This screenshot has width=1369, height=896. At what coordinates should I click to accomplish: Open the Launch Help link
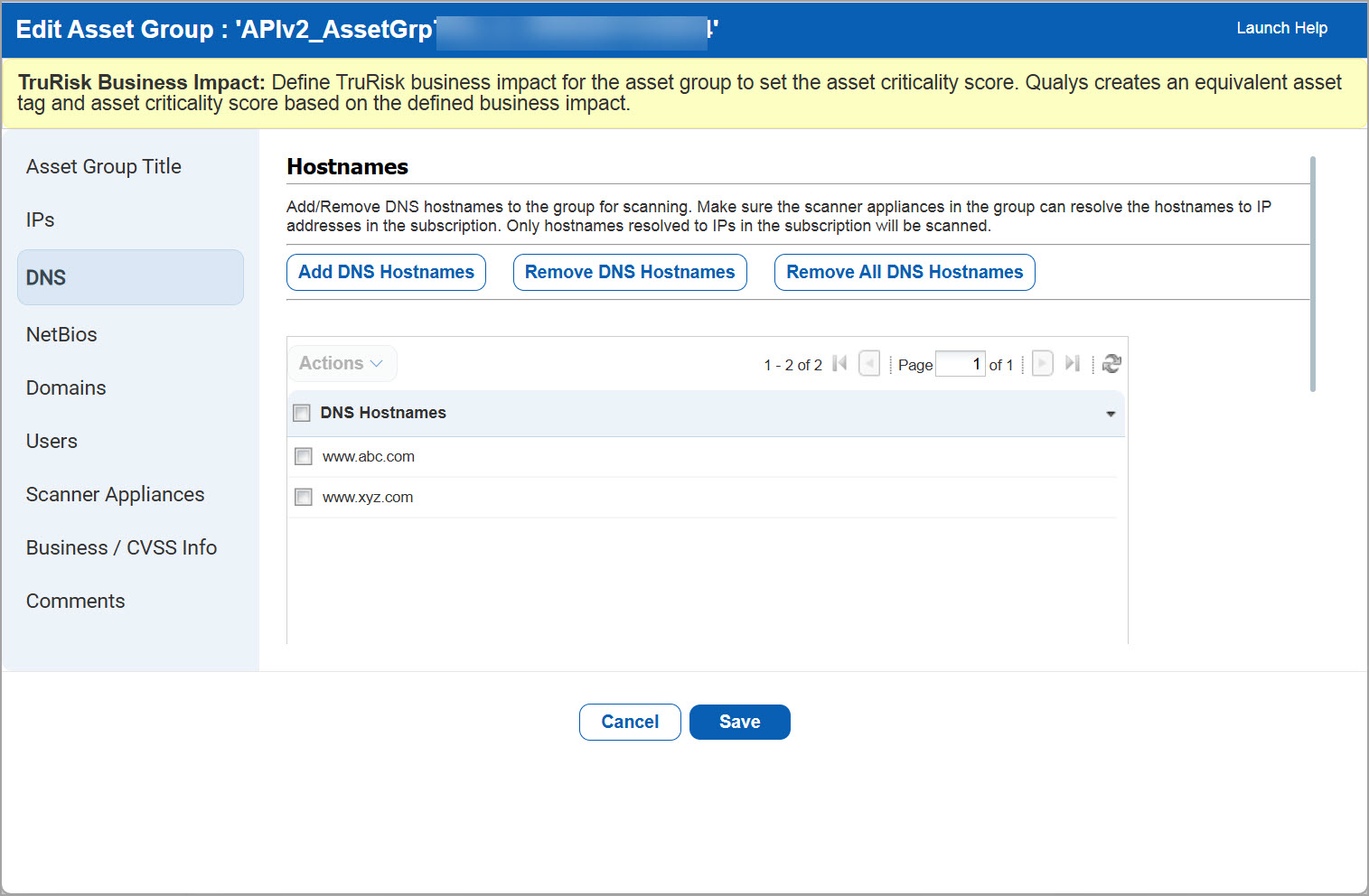pyautogui.click(x=1281, y=28)
